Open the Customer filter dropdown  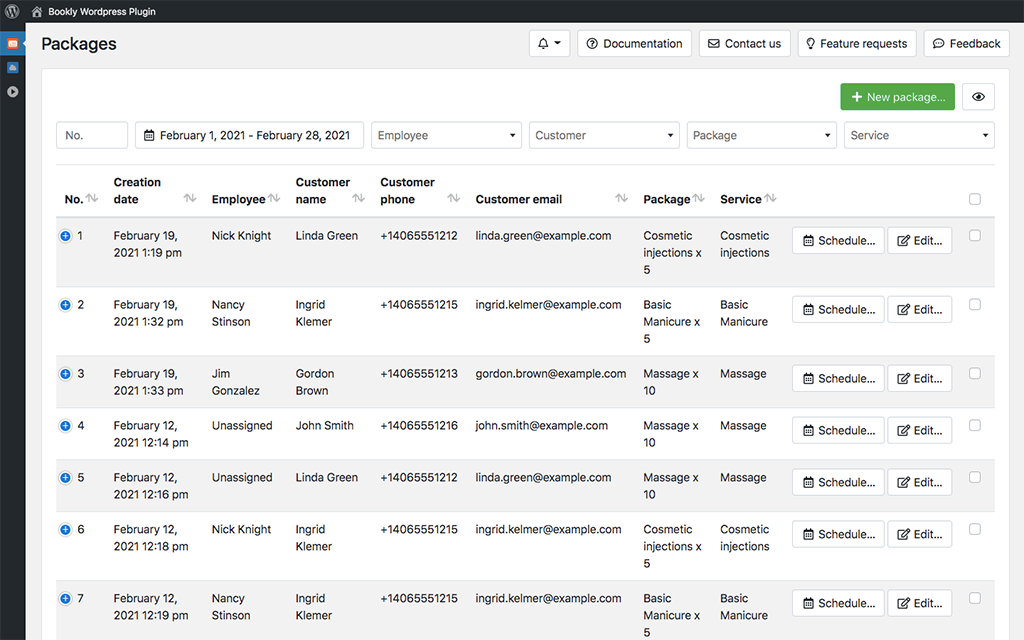point(604,135)
